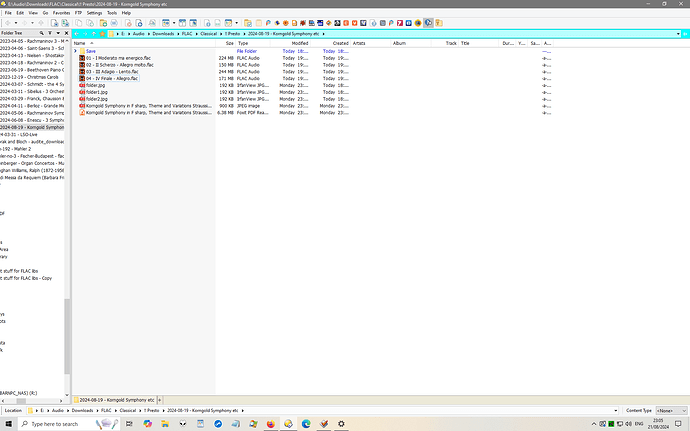Open Microsoft Edge from the taskbar
Image resolution: width=690 pixels, height=431 pixels.
tap(306, 424)
